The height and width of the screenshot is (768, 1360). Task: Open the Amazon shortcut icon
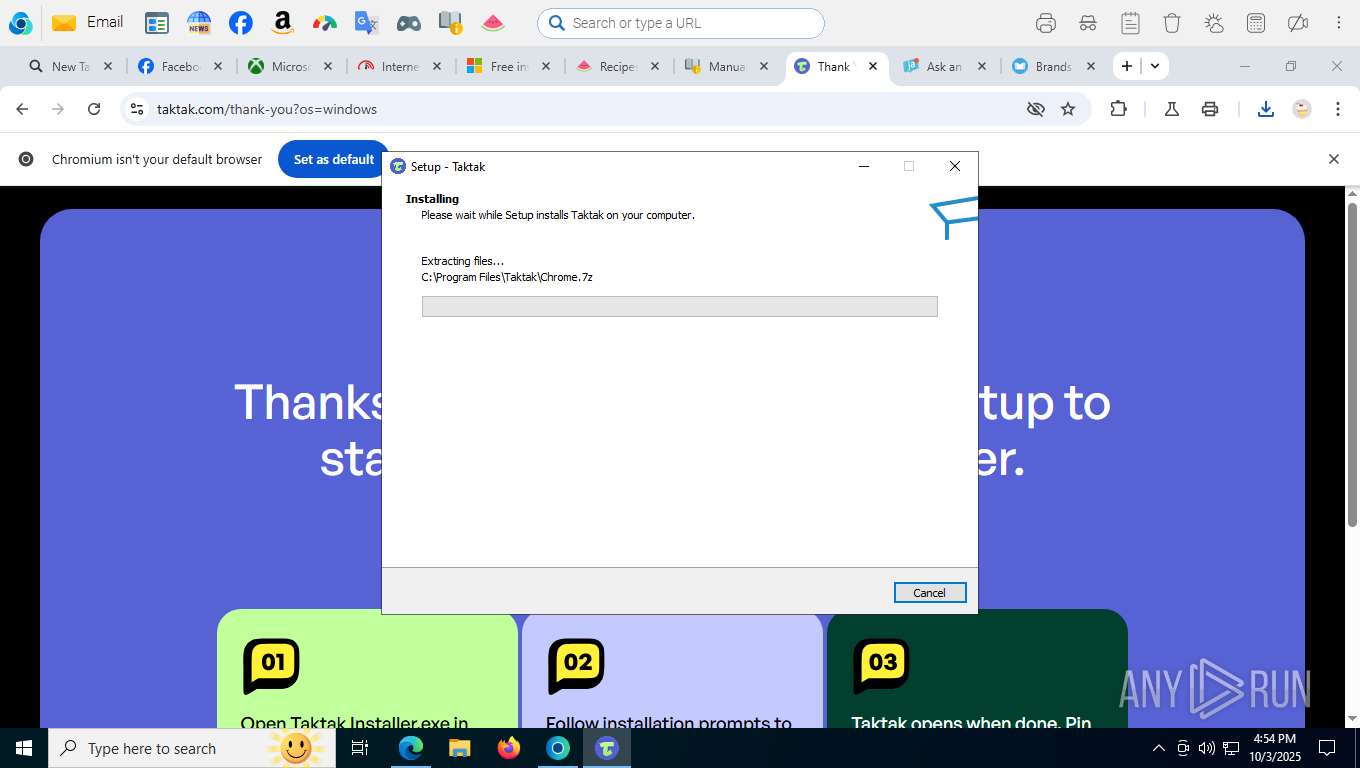coord(282,23)
